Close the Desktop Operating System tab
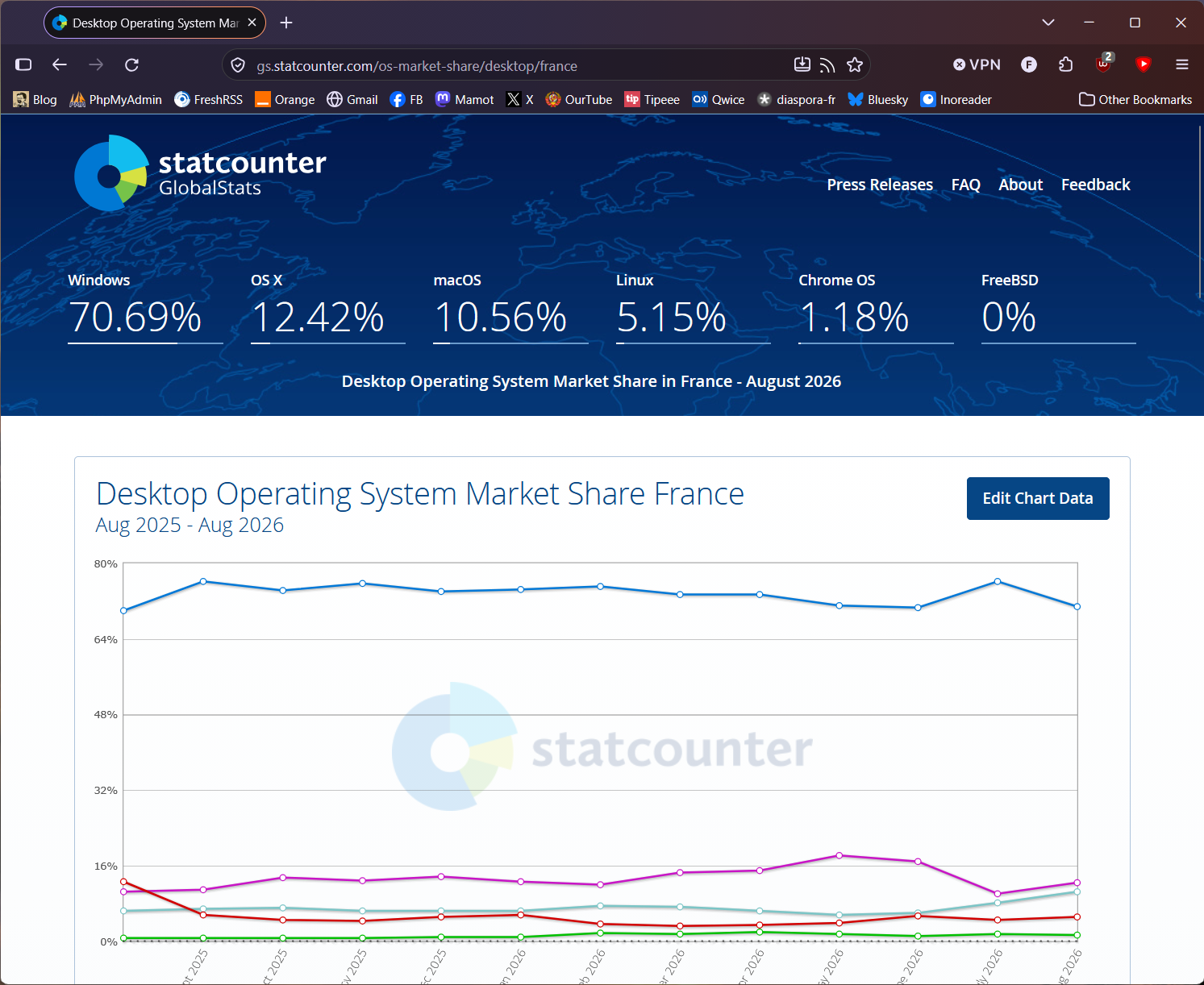1204x985 pixels. (x=252, y=23)
